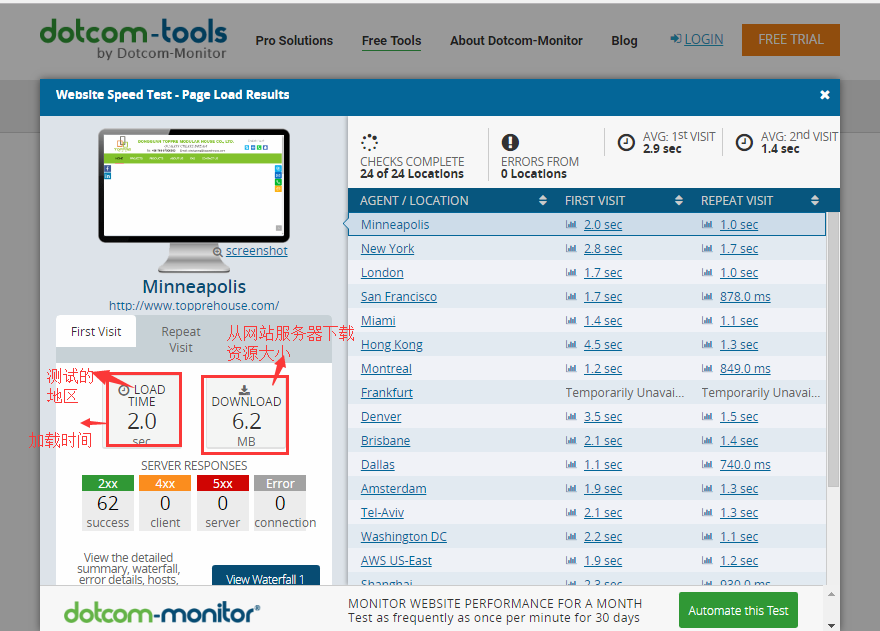Screen dimensions: 880x631
Task: Click bar chart icon for Hong Kong first visit
Action: pyautogui.click(x=571, y=345)
